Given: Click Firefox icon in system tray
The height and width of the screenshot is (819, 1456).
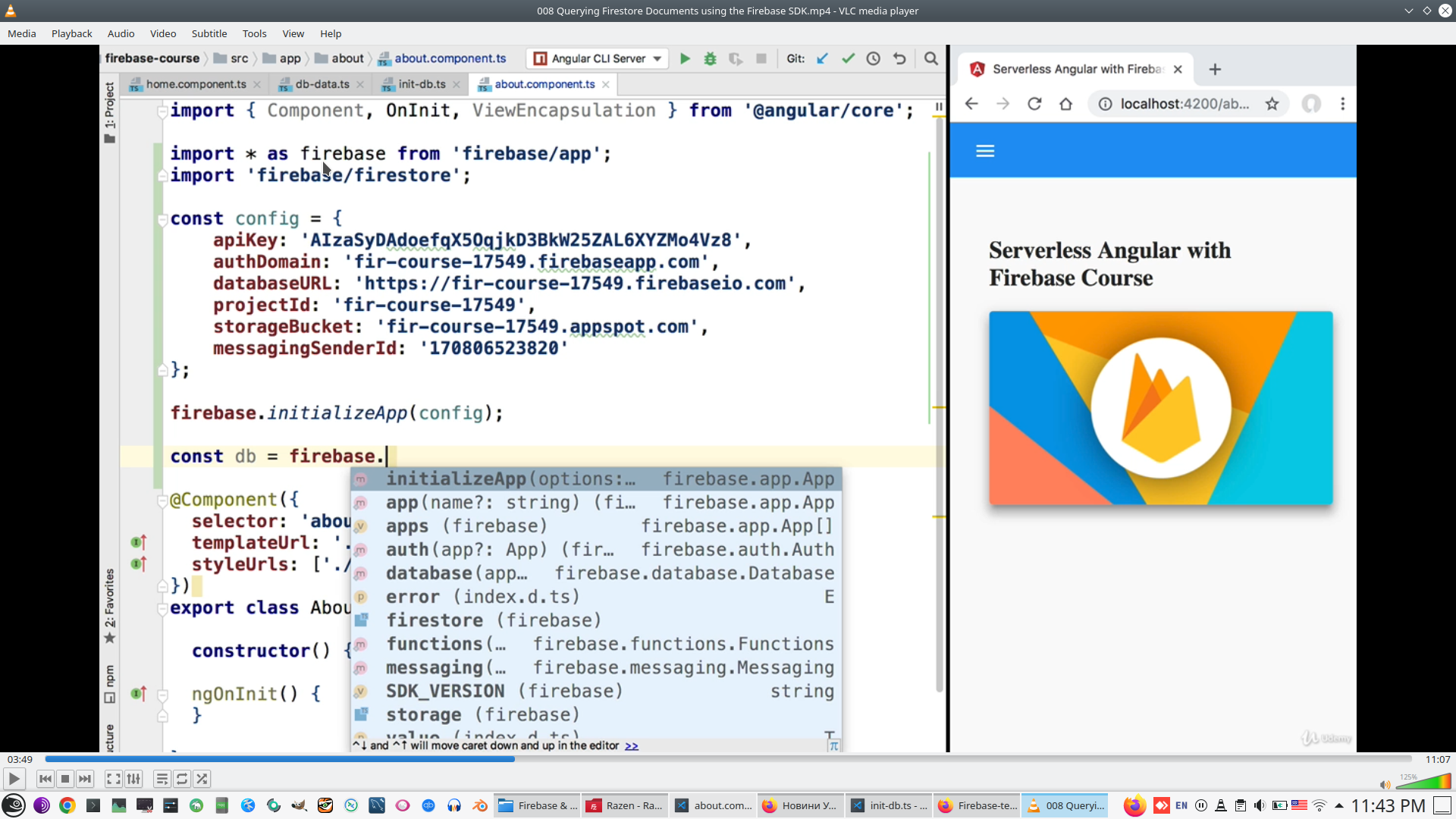Looking at the screenshot, I should point(1134,805).
